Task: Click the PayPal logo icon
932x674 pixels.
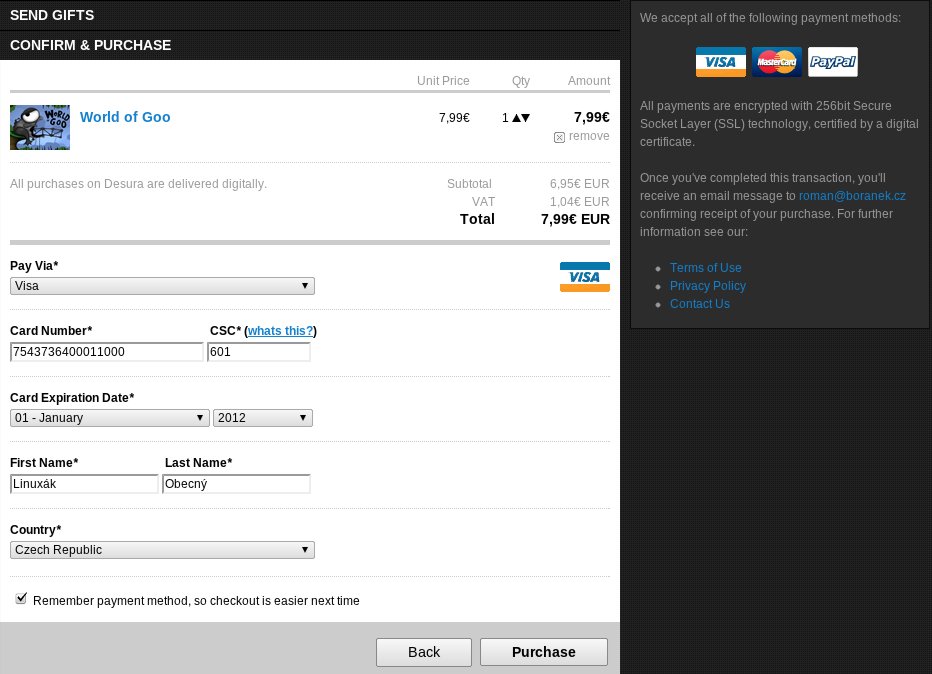Action: [832, 62]
